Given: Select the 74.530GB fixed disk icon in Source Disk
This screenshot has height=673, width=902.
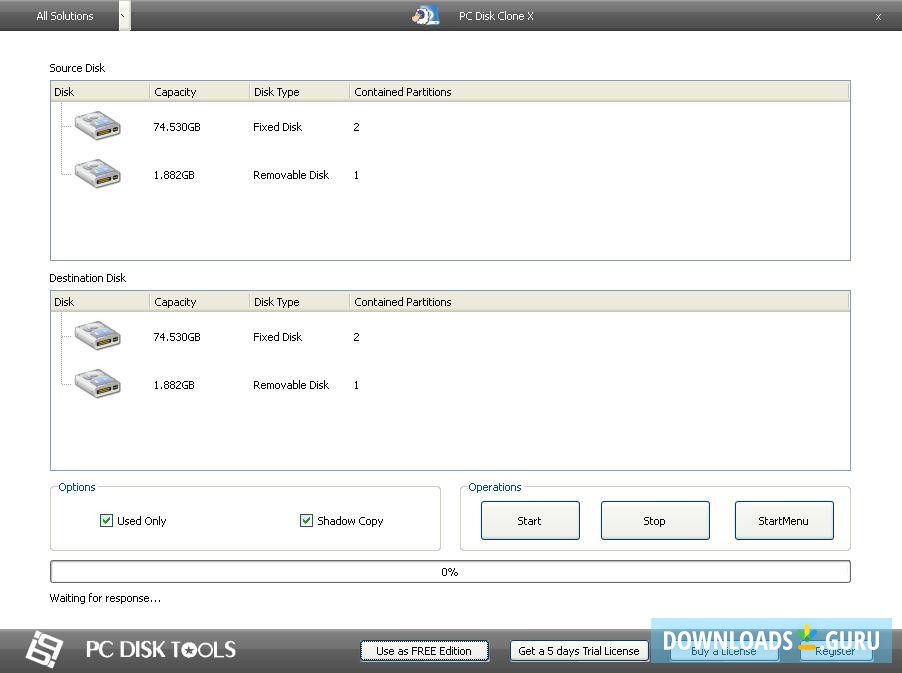Looking at the screenshot, I should coord(97,126).
